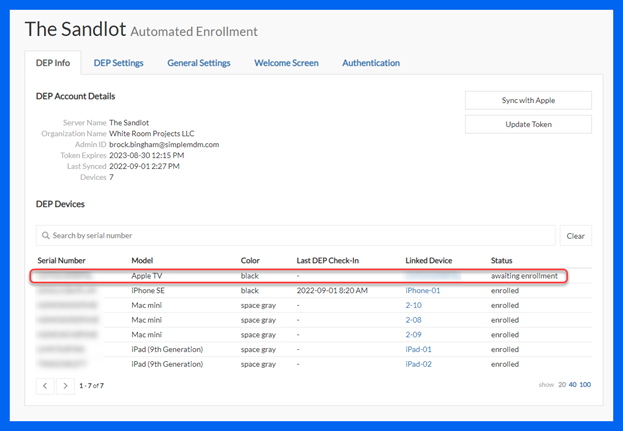Viewport: 623px width, 431px height.
Task: Click enrolled status in iPhone-01 row
Action: point(505,290)
